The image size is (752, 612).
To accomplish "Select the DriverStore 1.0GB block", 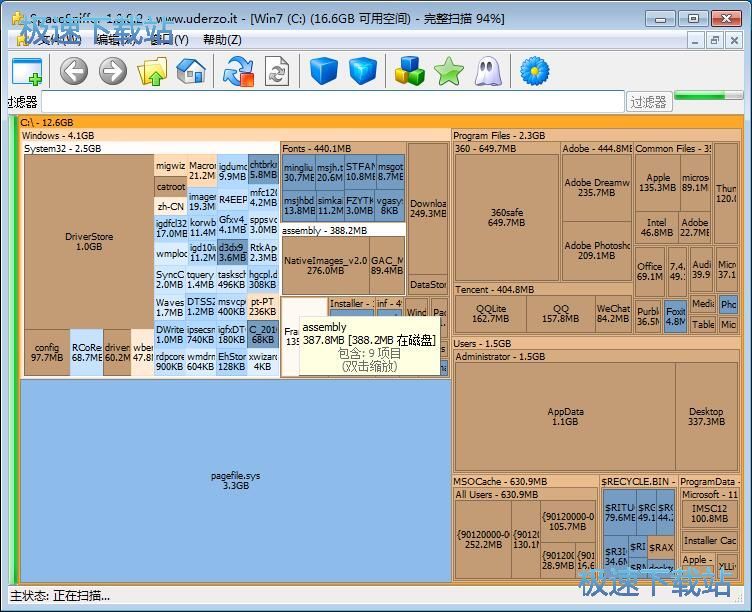I will tap(89, 242).
